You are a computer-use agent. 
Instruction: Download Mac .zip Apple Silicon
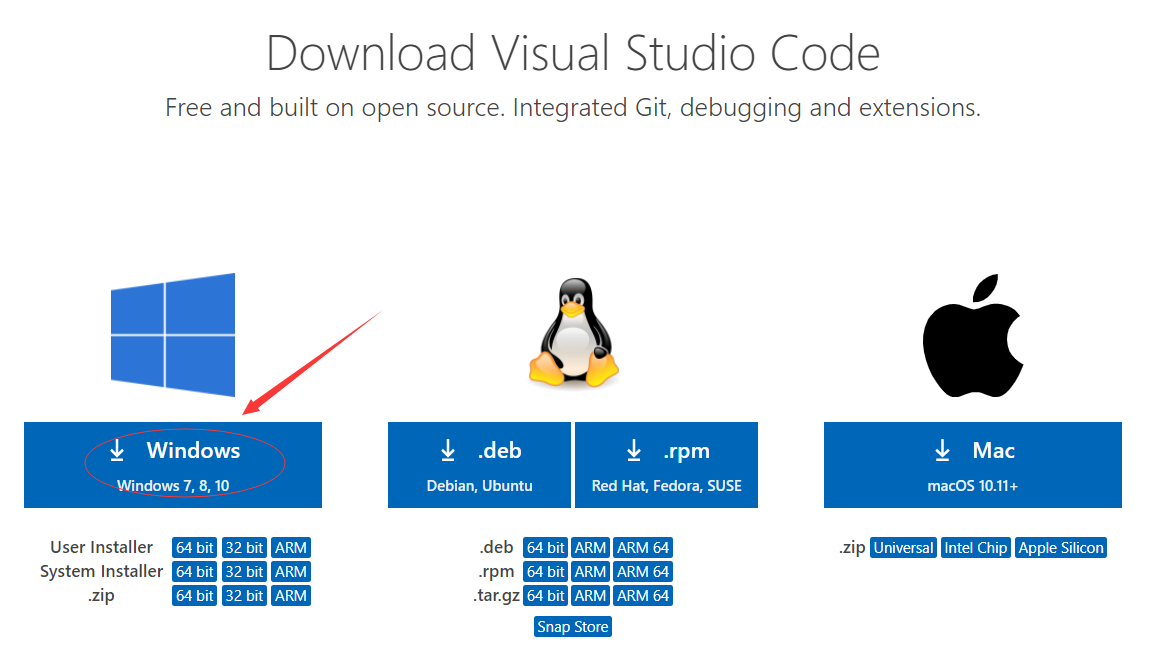tap(1061, 548)
